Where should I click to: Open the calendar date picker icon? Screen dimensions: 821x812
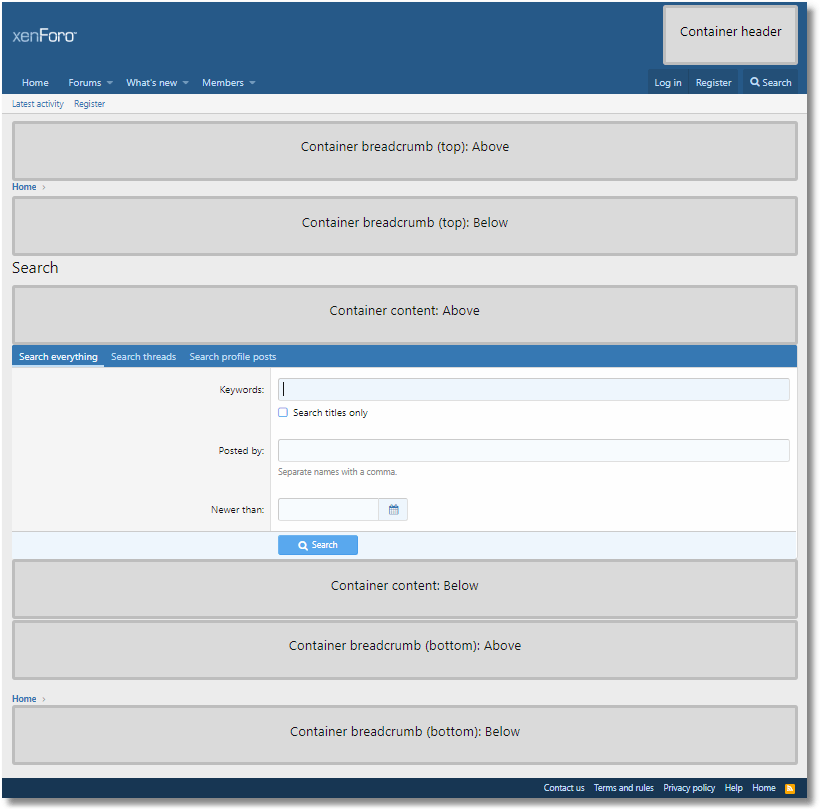[393, 510]
